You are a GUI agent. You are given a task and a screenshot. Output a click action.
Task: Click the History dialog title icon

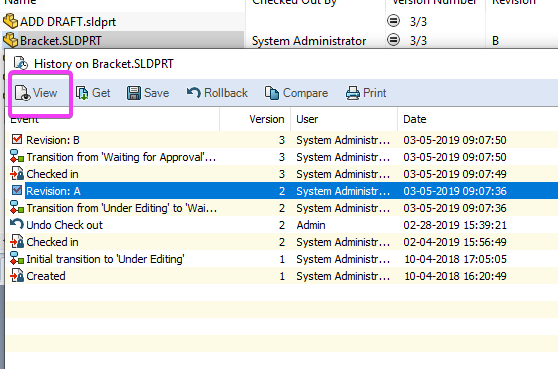coord(21,63)
